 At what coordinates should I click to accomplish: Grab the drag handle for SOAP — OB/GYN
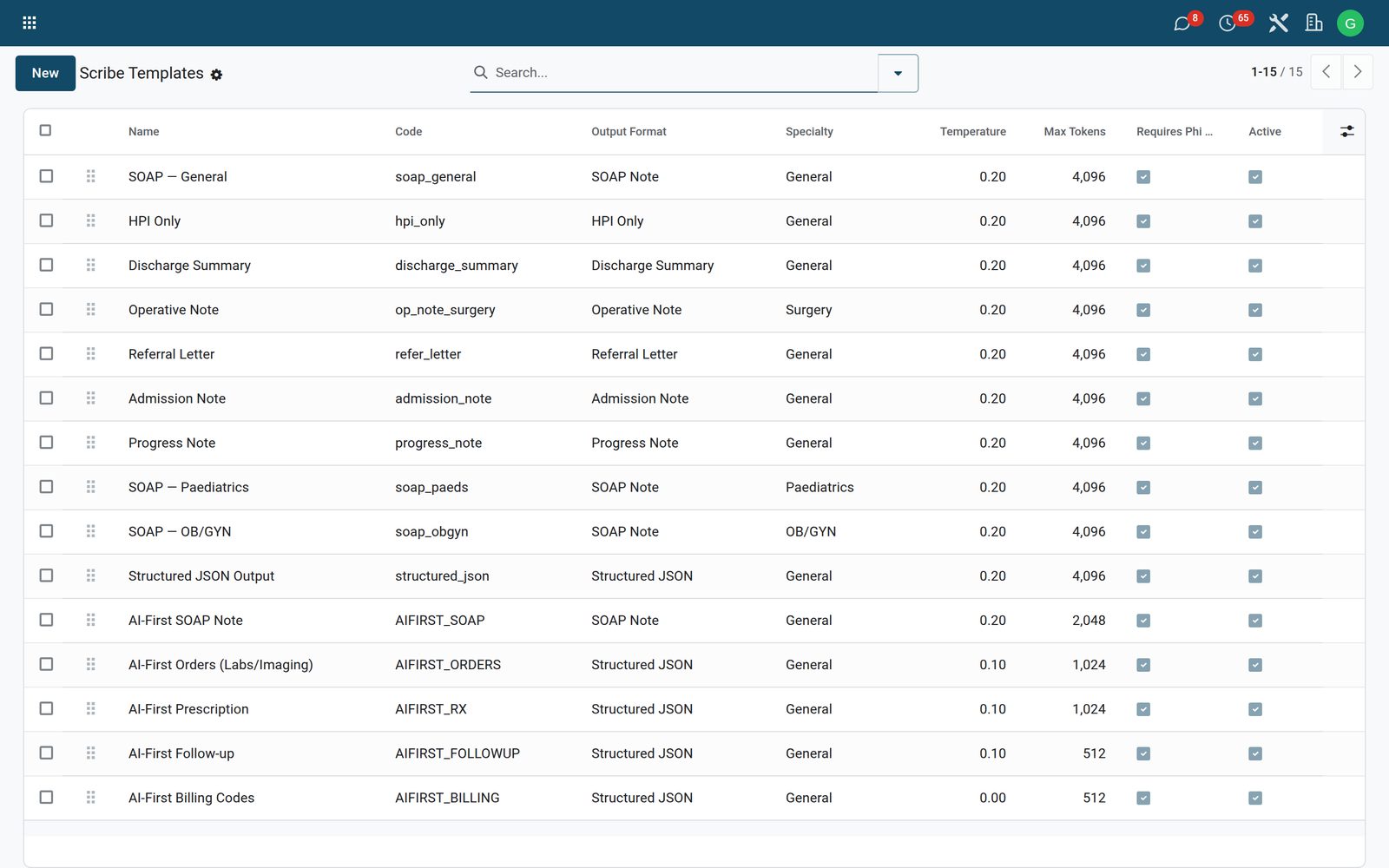(90, 530)
